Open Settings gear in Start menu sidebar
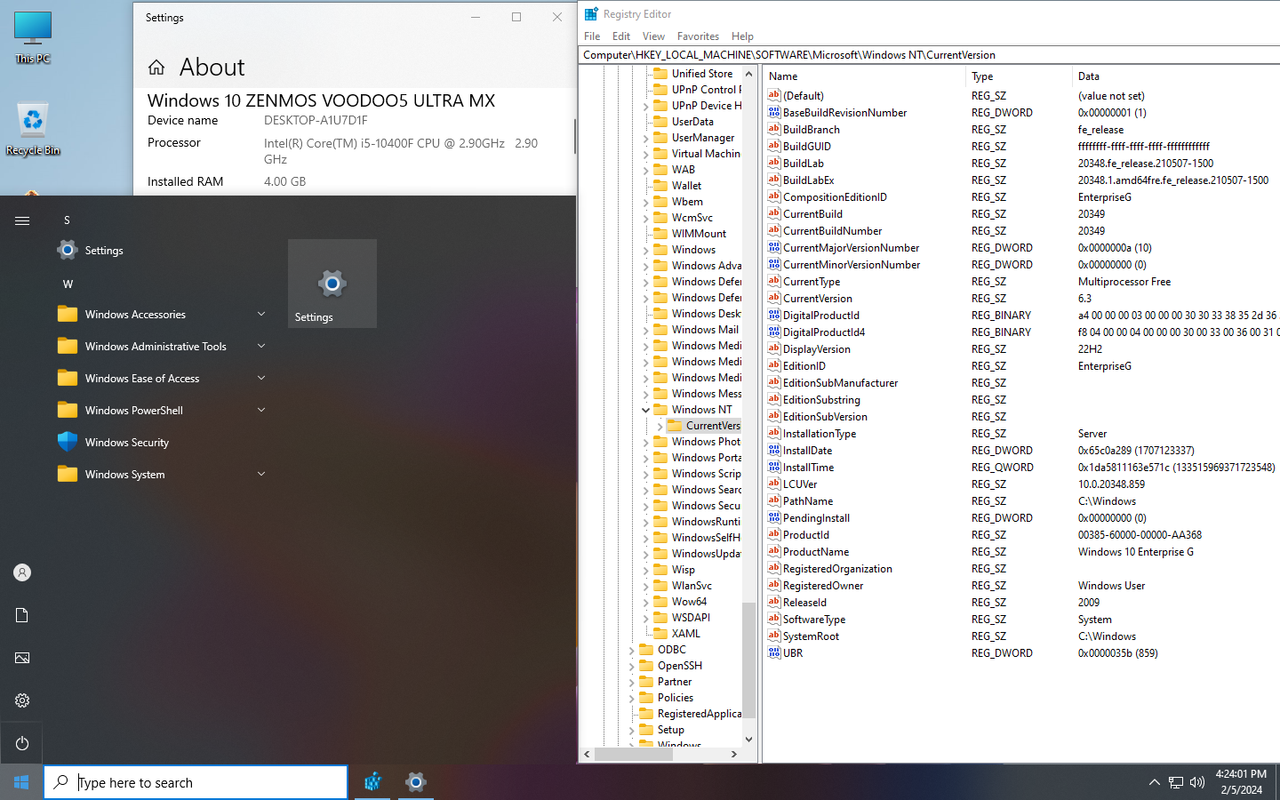This screenshot has height=800, width=1280. tap(22, 701)
